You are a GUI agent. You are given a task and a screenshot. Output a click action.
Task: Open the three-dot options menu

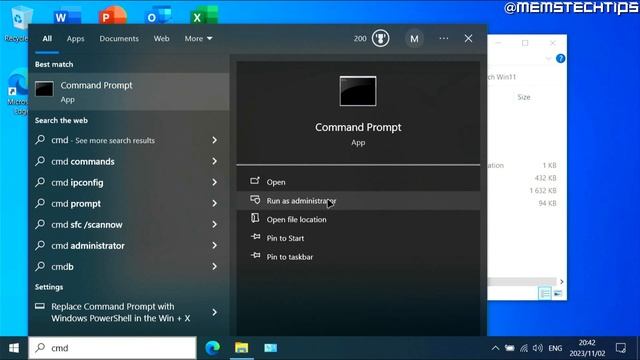(x=444, y=38)
